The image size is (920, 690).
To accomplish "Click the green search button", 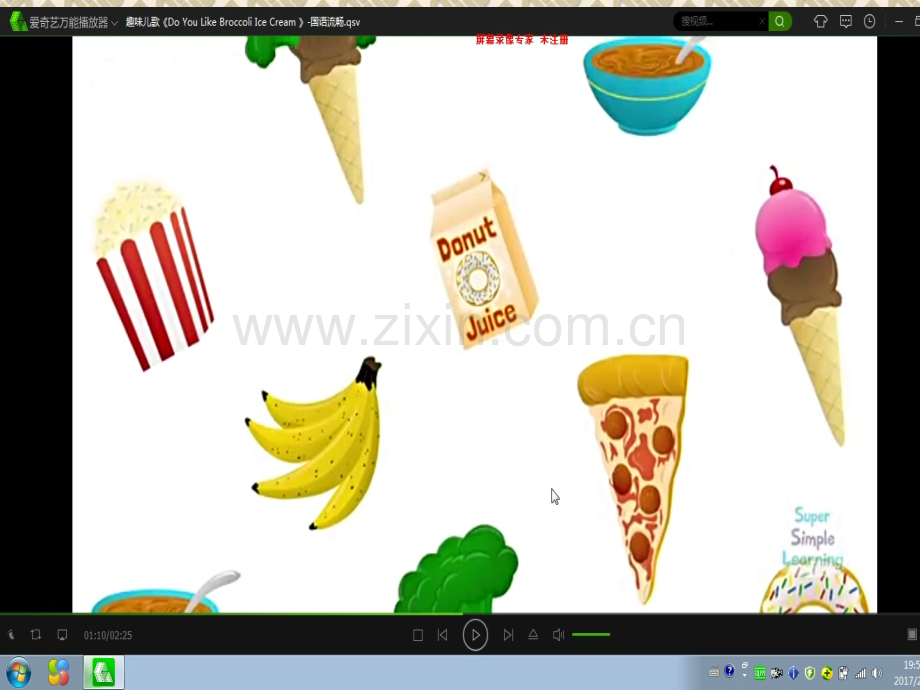I will point(781,21).
